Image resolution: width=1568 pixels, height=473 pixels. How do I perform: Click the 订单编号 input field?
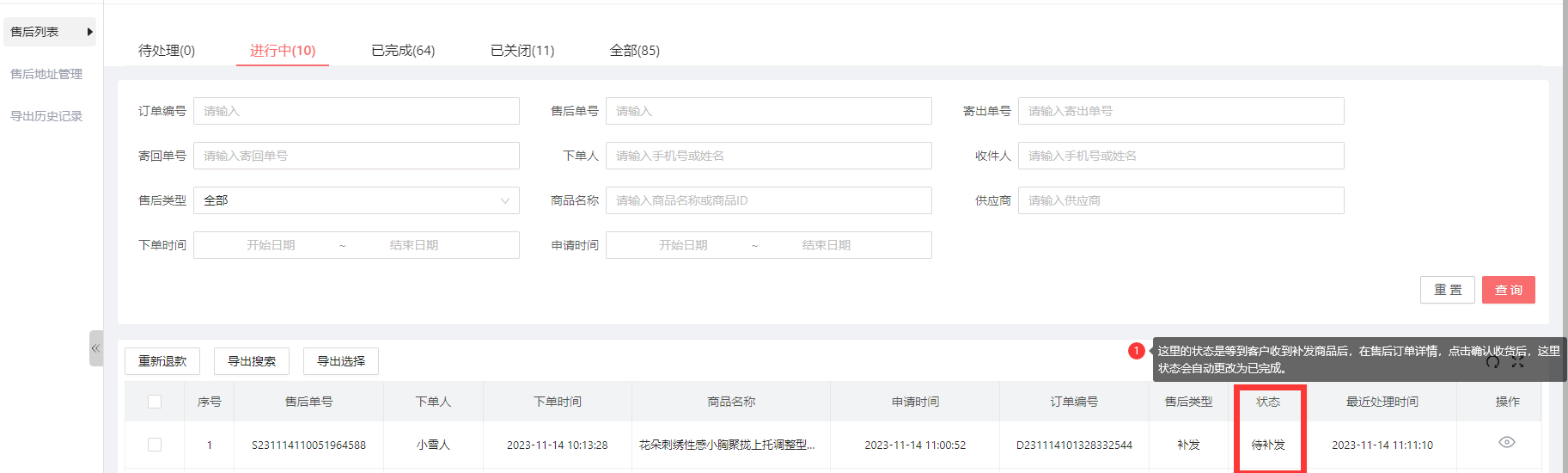pos(356,111)
